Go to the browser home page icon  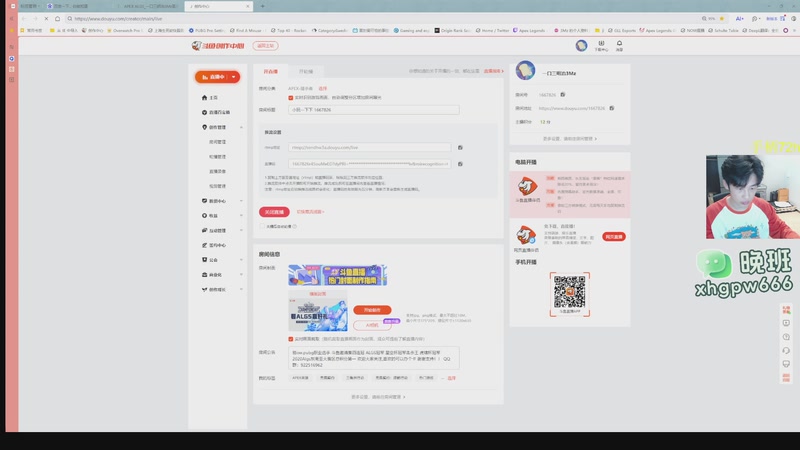pos(58,19)
